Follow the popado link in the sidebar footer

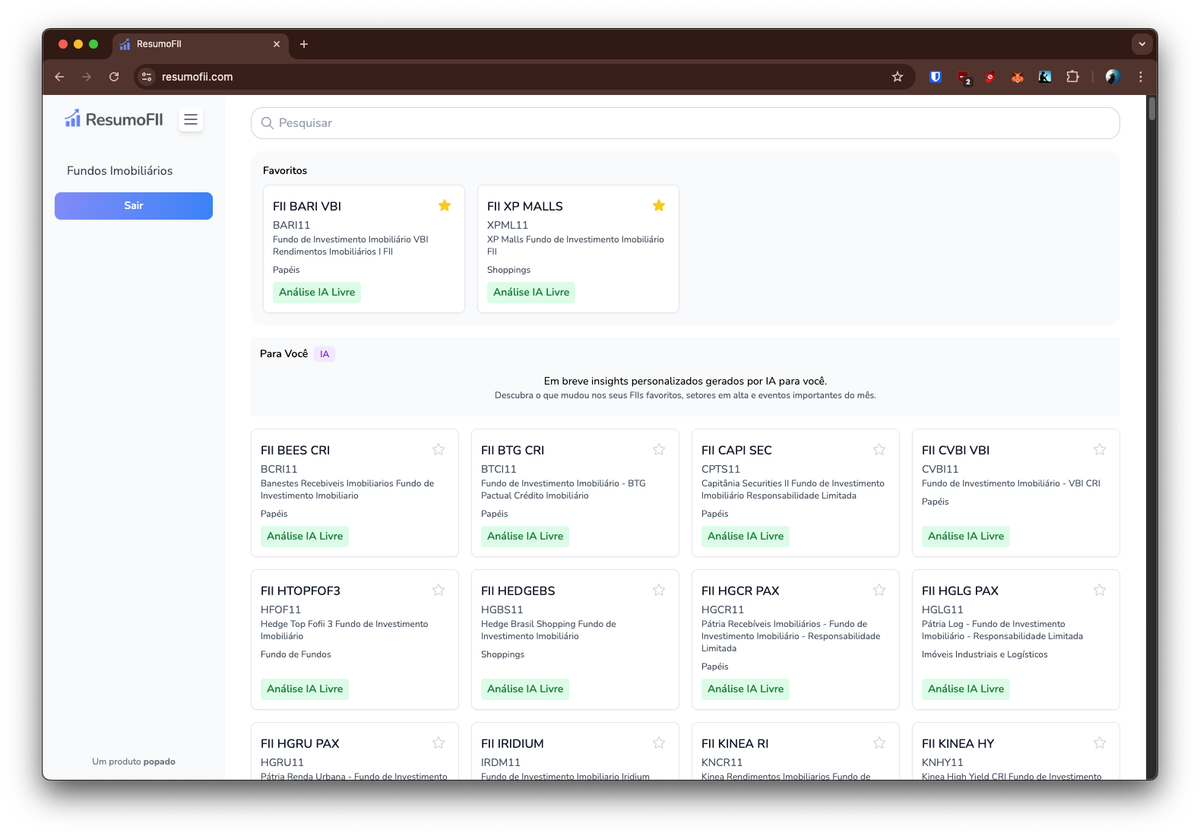[159, 762]
